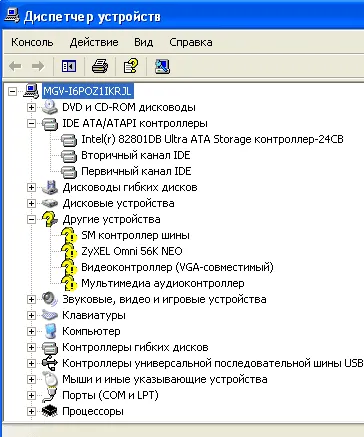Screen dimensions: 364x437
Task: Expand Порты (COM и LPT) node
Action: [31, 395]
